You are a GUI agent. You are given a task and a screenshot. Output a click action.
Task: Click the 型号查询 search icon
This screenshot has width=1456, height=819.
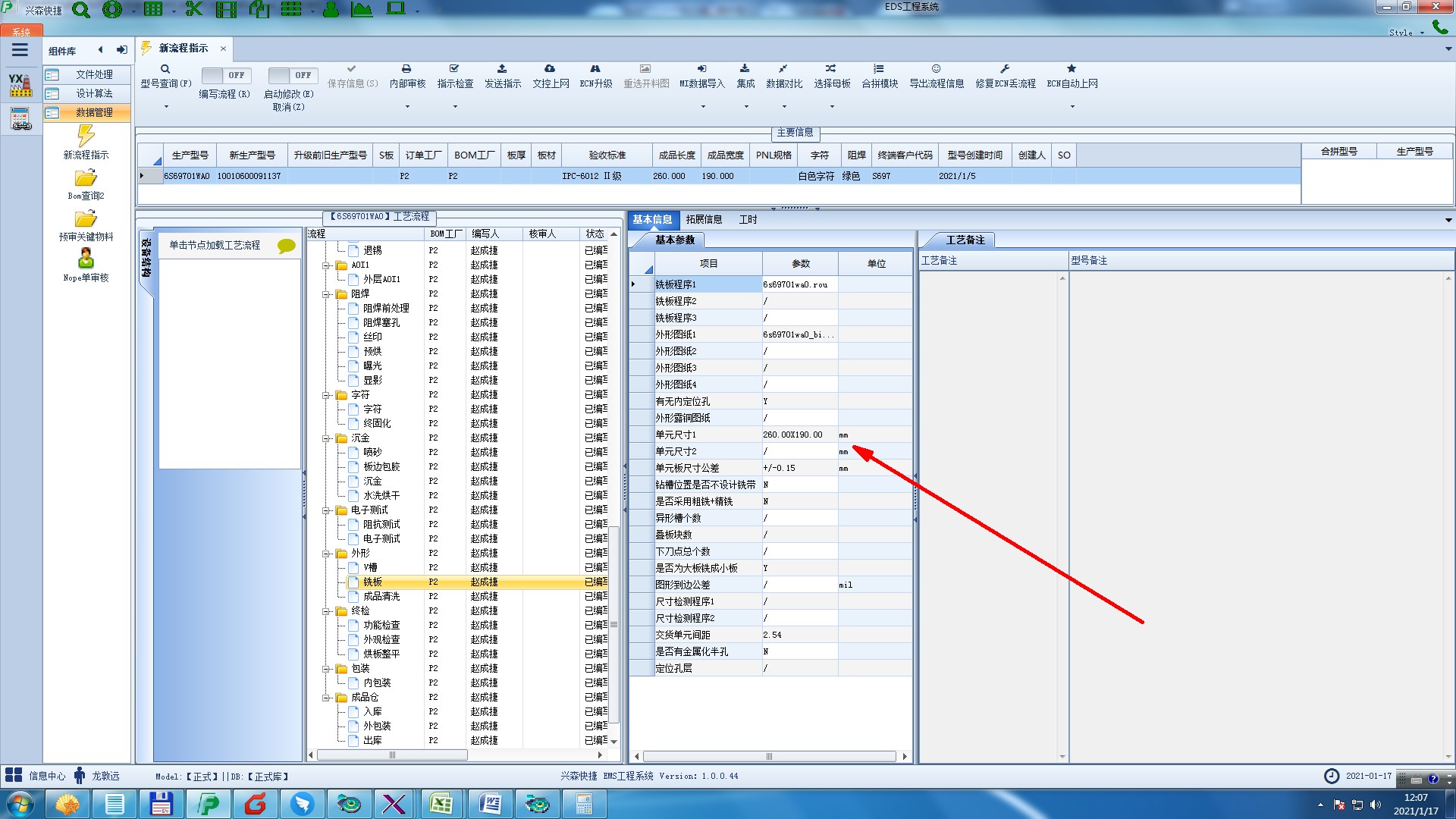tap(165, 69)
